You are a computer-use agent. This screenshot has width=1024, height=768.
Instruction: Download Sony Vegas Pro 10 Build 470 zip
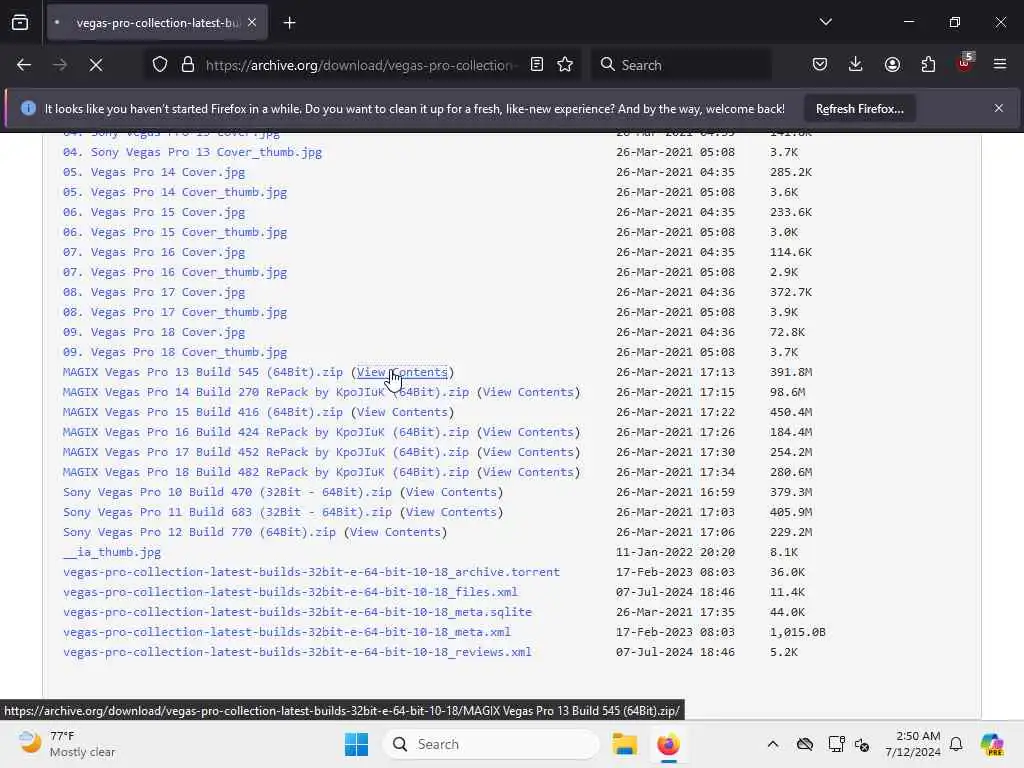point(227,492)
